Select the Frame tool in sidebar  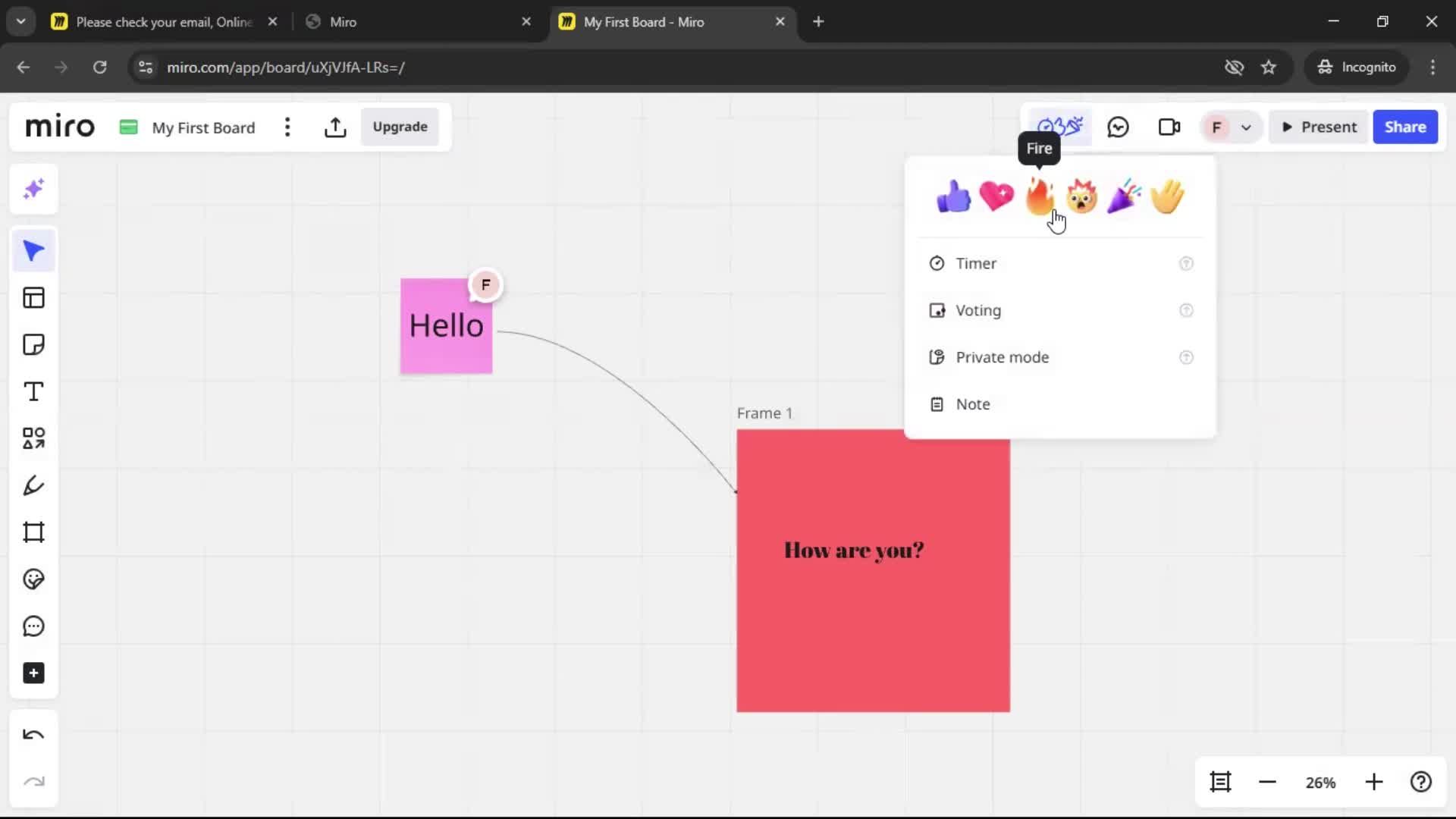pos(33,532)
